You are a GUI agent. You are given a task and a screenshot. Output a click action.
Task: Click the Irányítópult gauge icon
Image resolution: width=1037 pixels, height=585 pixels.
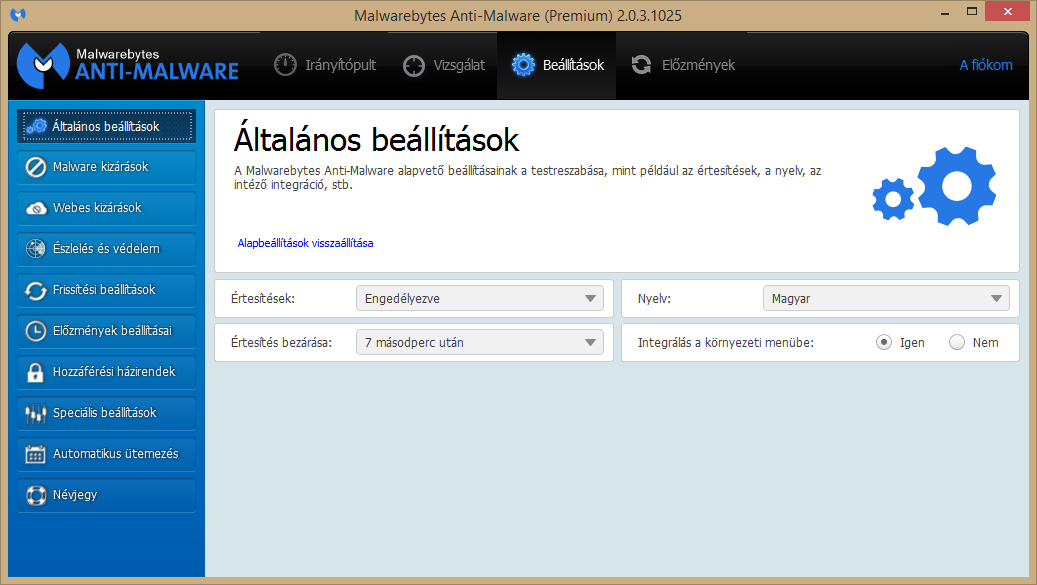coord(285,65)
